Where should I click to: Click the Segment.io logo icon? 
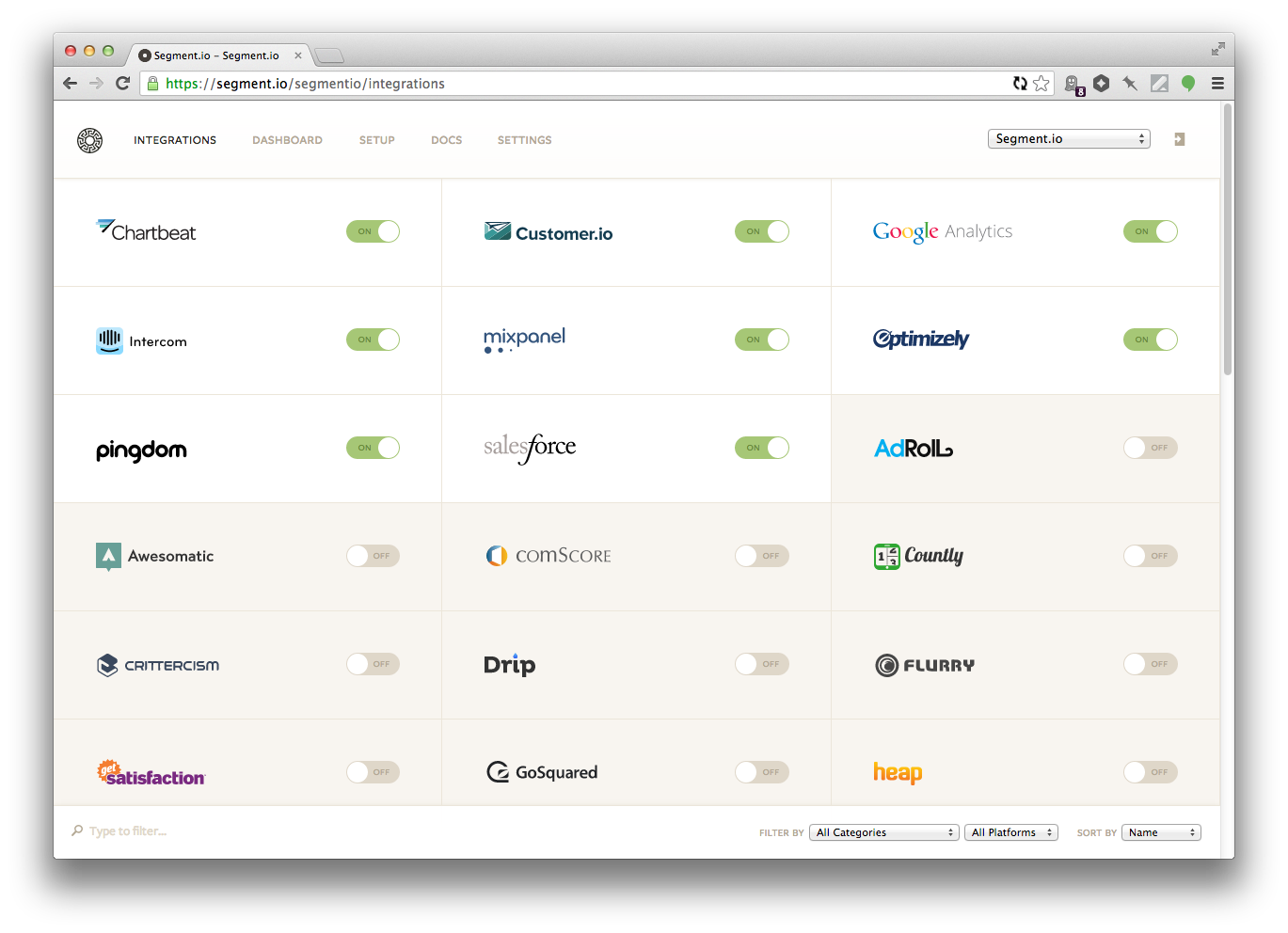click(x=89, y=140)
